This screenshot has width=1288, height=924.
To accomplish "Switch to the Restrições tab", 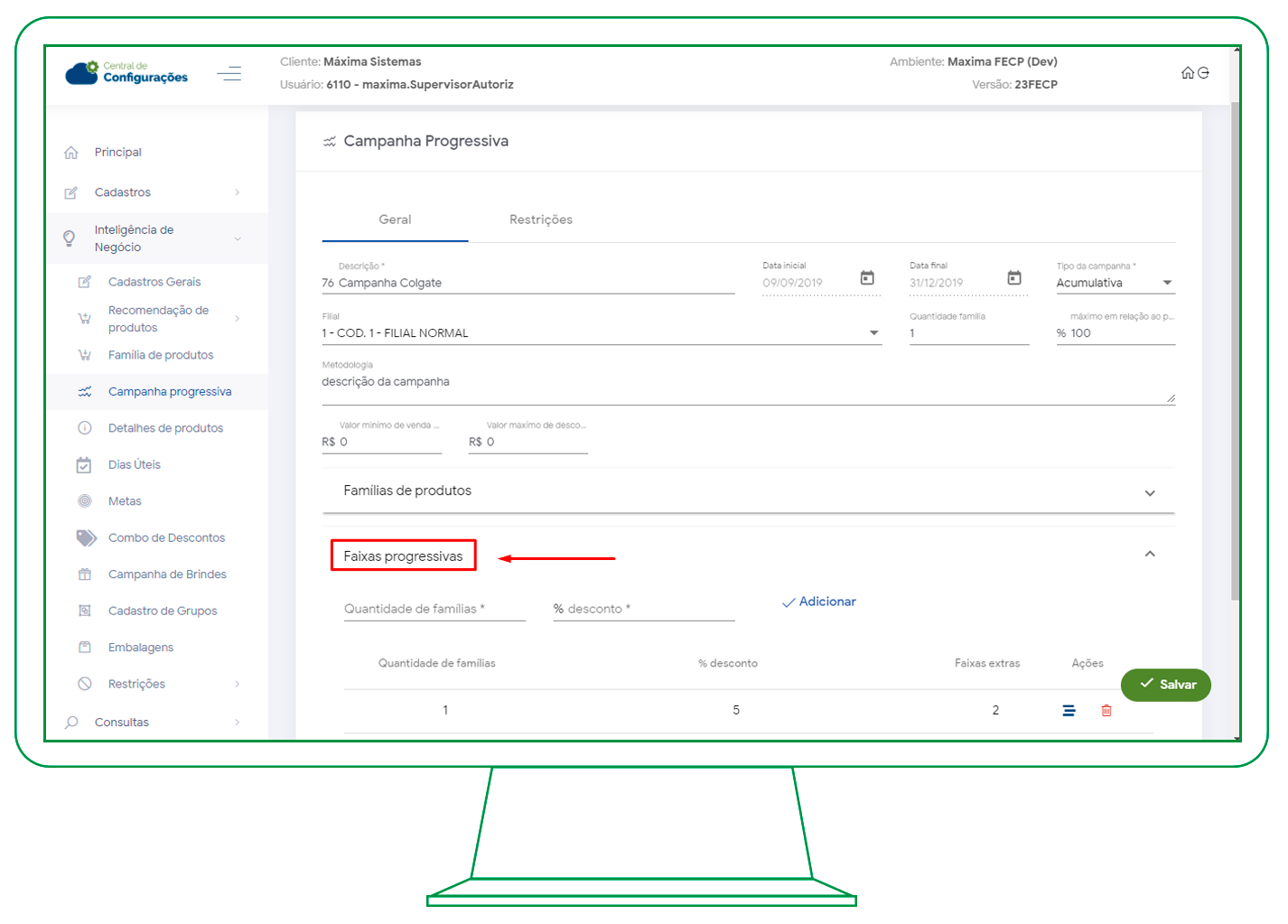I will [540, 219].
